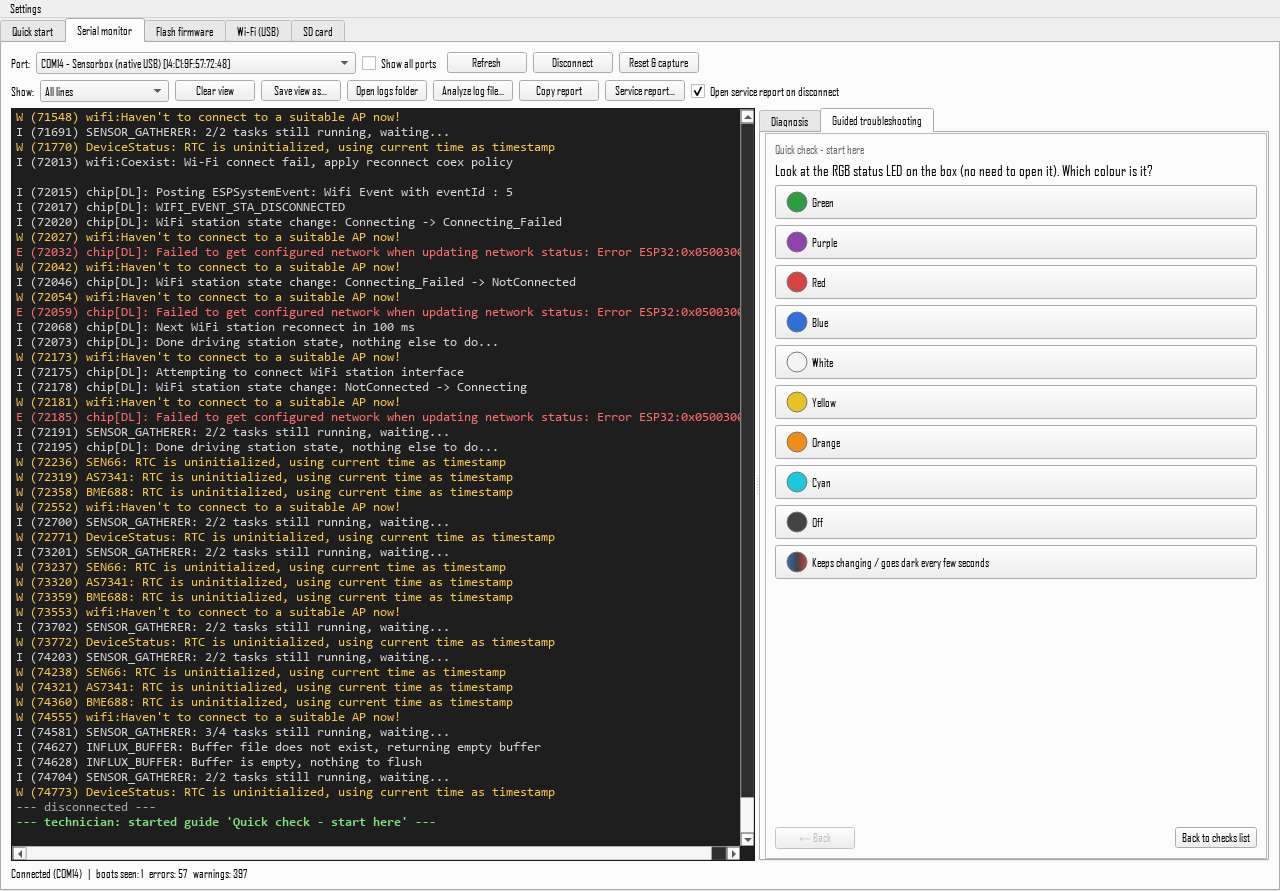Enable the Show all ports checkbox
1280x891 pixels.
tap(369, 63)
